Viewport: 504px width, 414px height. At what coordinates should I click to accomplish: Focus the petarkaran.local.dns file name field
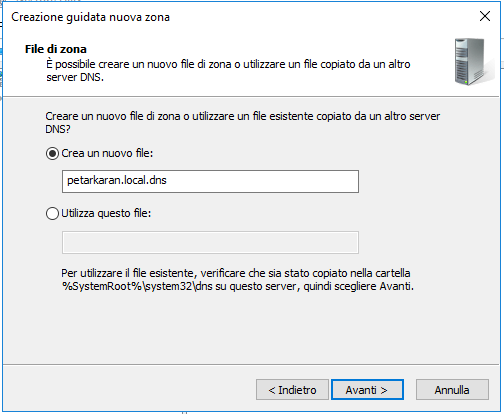(210, 181)
